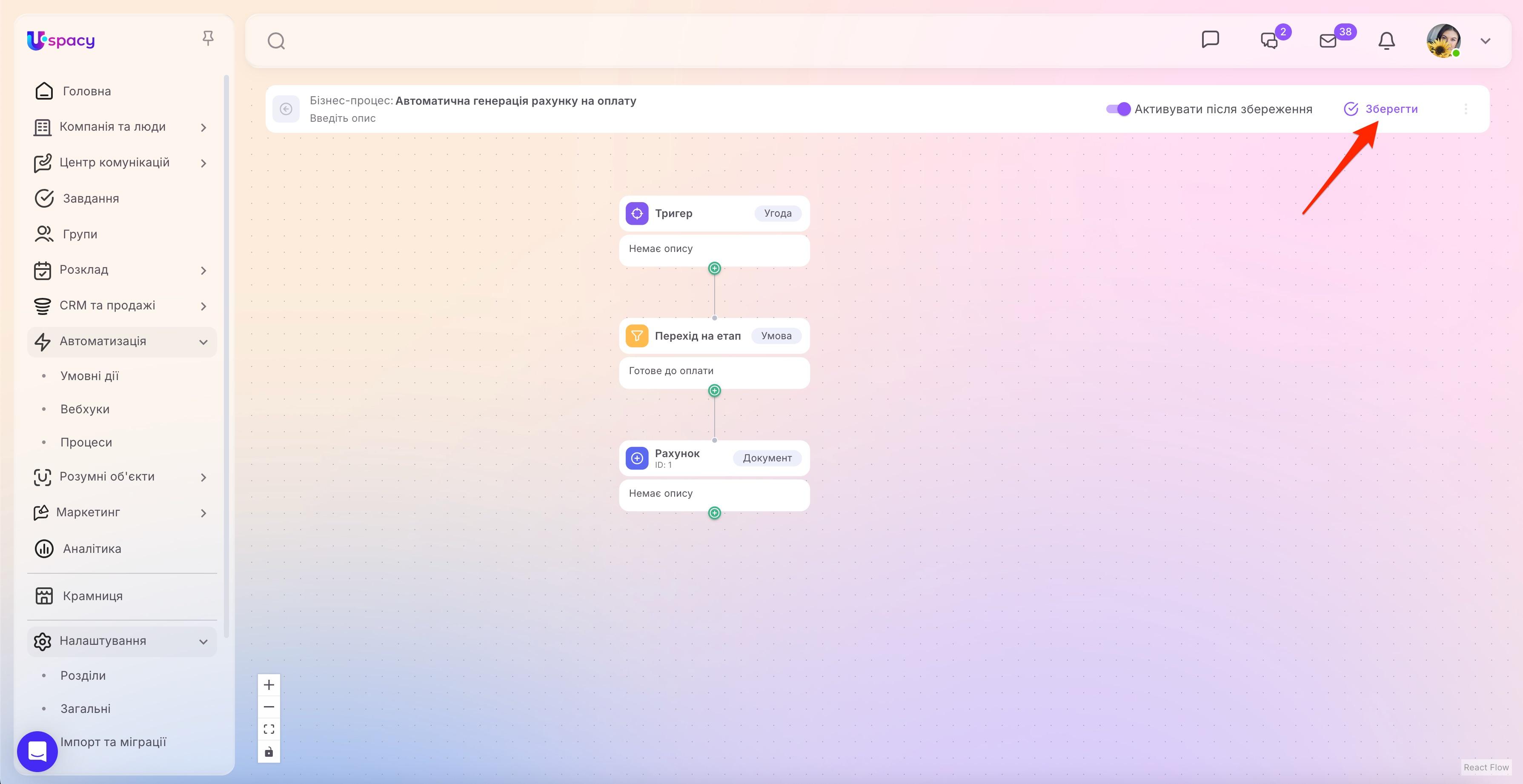Screen dimensions: 1523x784
Task: Open the notifications bell icon
Action: tap(1386, 41)
